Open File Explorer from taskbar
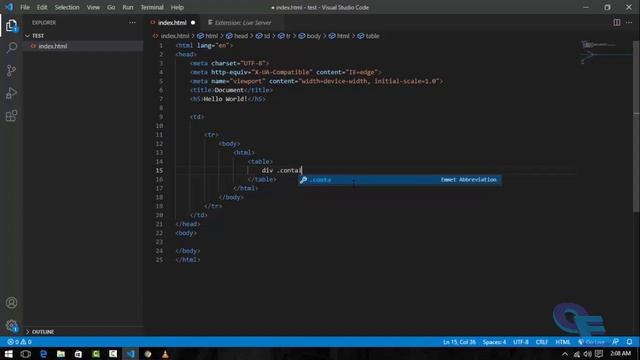 tap(61, 354)
